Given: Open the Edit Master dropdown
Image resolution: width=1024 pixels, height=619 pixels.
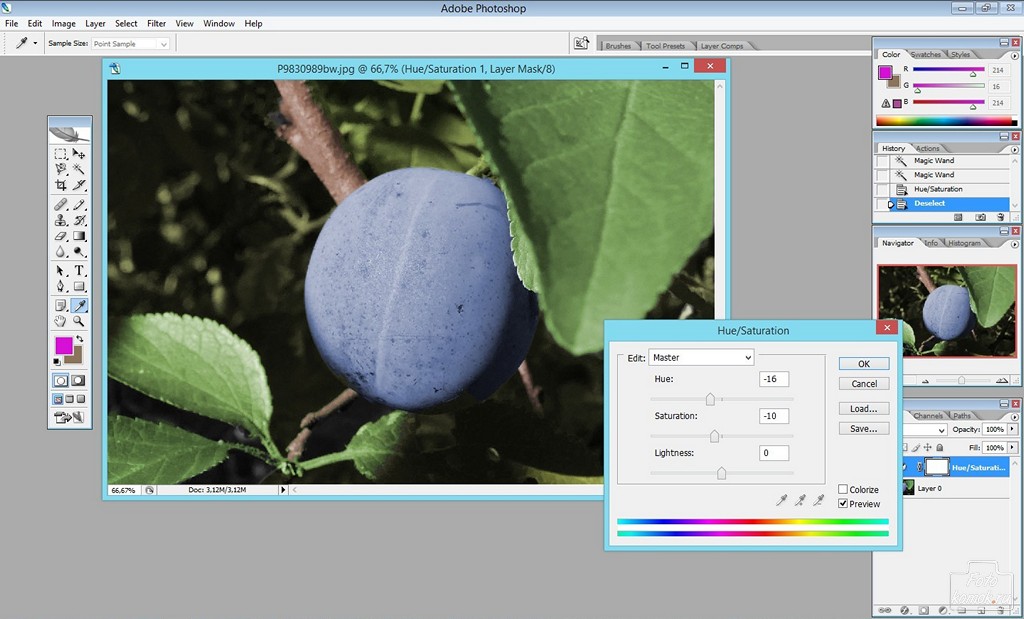Looking at the screenshot, I should 700,357.
